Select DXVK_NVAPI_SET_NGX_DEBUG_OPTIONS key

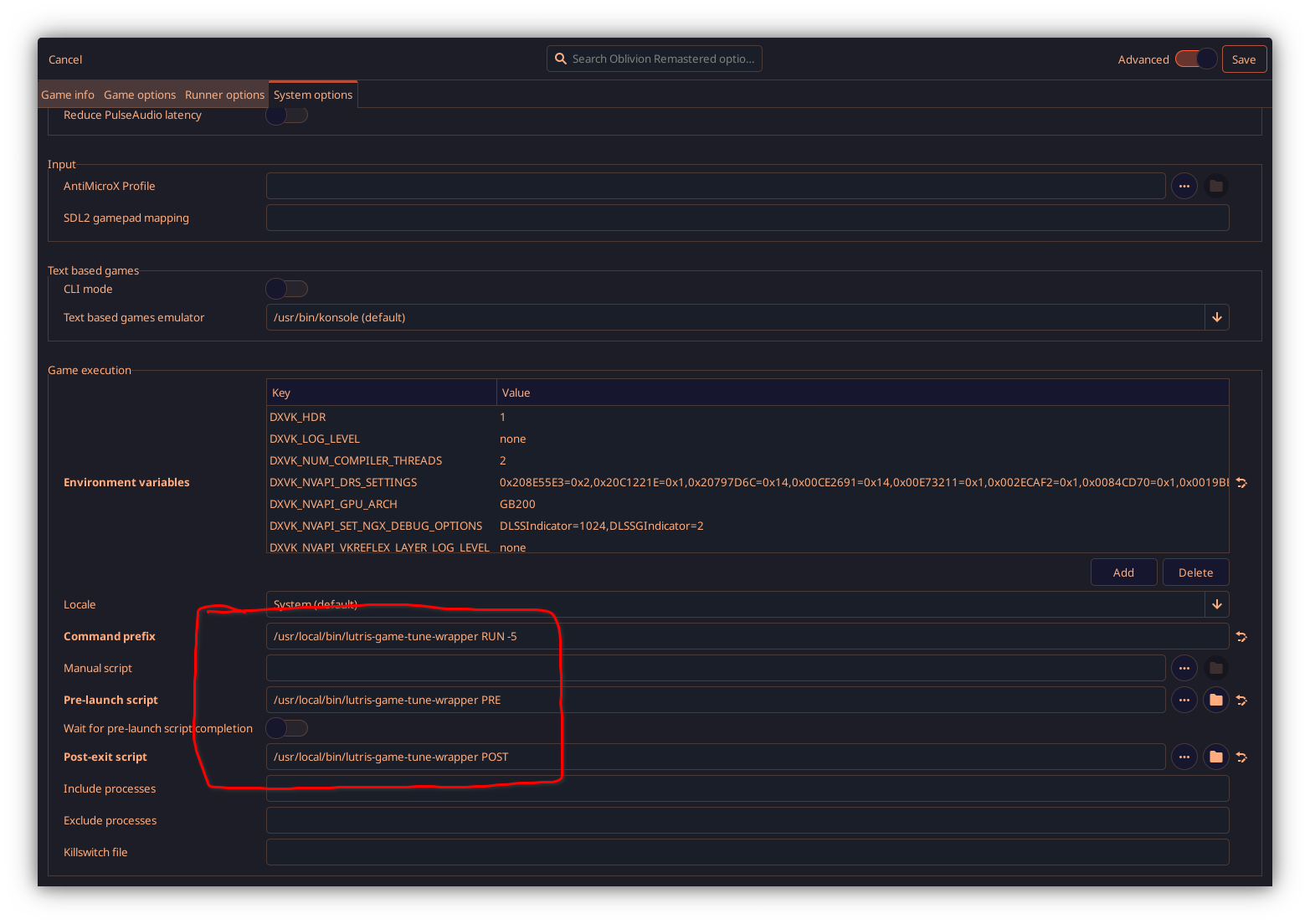pos(376,526)
